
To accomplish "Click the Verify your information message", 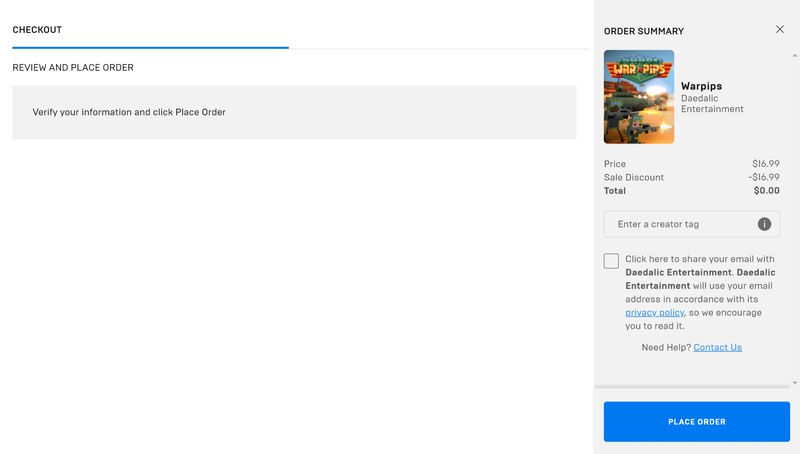I will click(x=129, y=112).
